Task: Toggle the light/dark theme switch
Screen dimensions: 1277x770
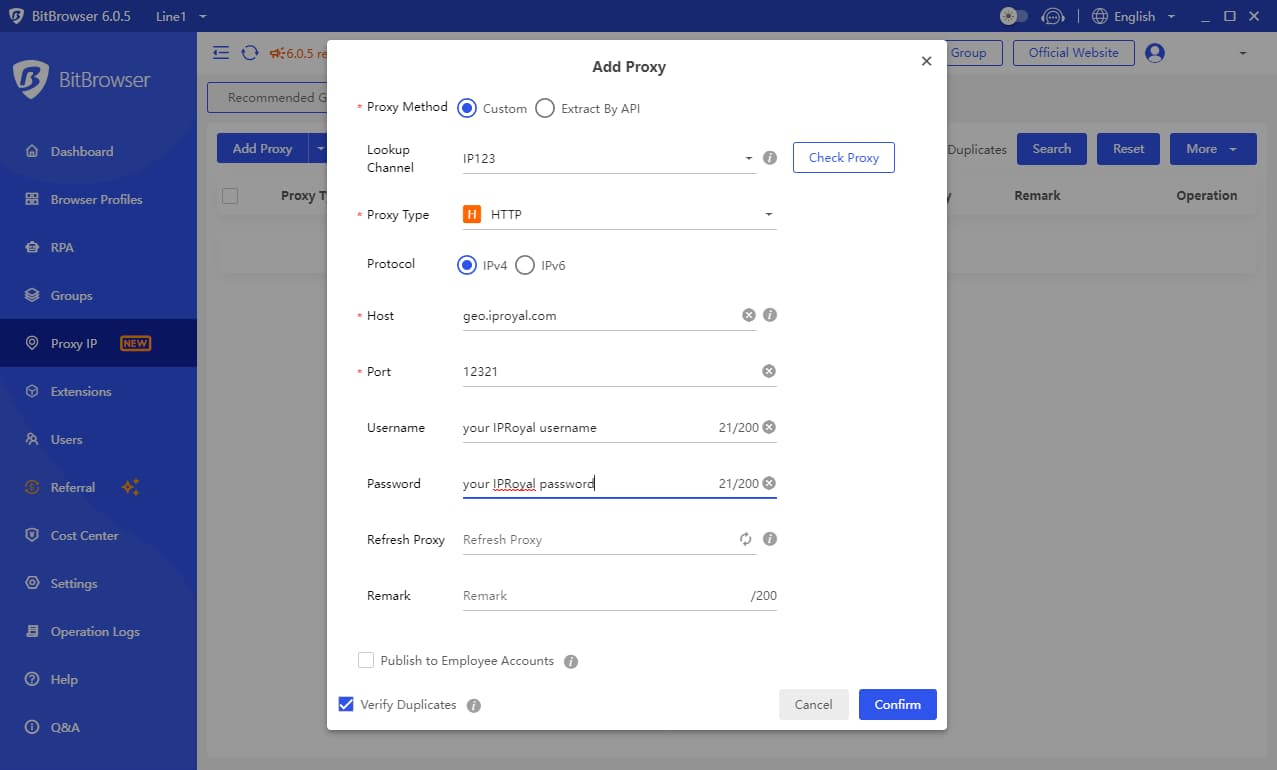Action: [1013, 16]
